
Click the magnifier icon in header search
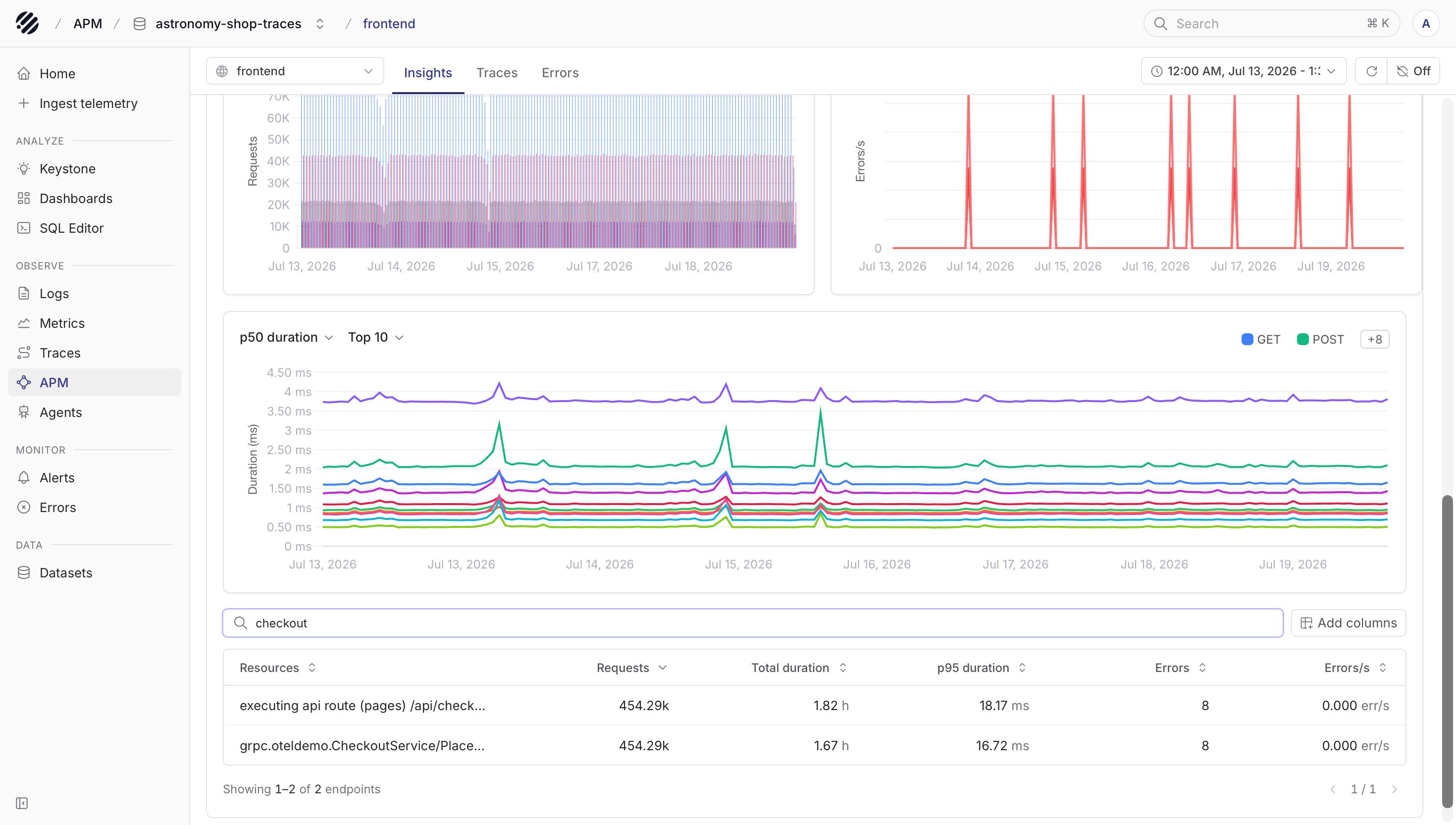(x=1161, y=23)
